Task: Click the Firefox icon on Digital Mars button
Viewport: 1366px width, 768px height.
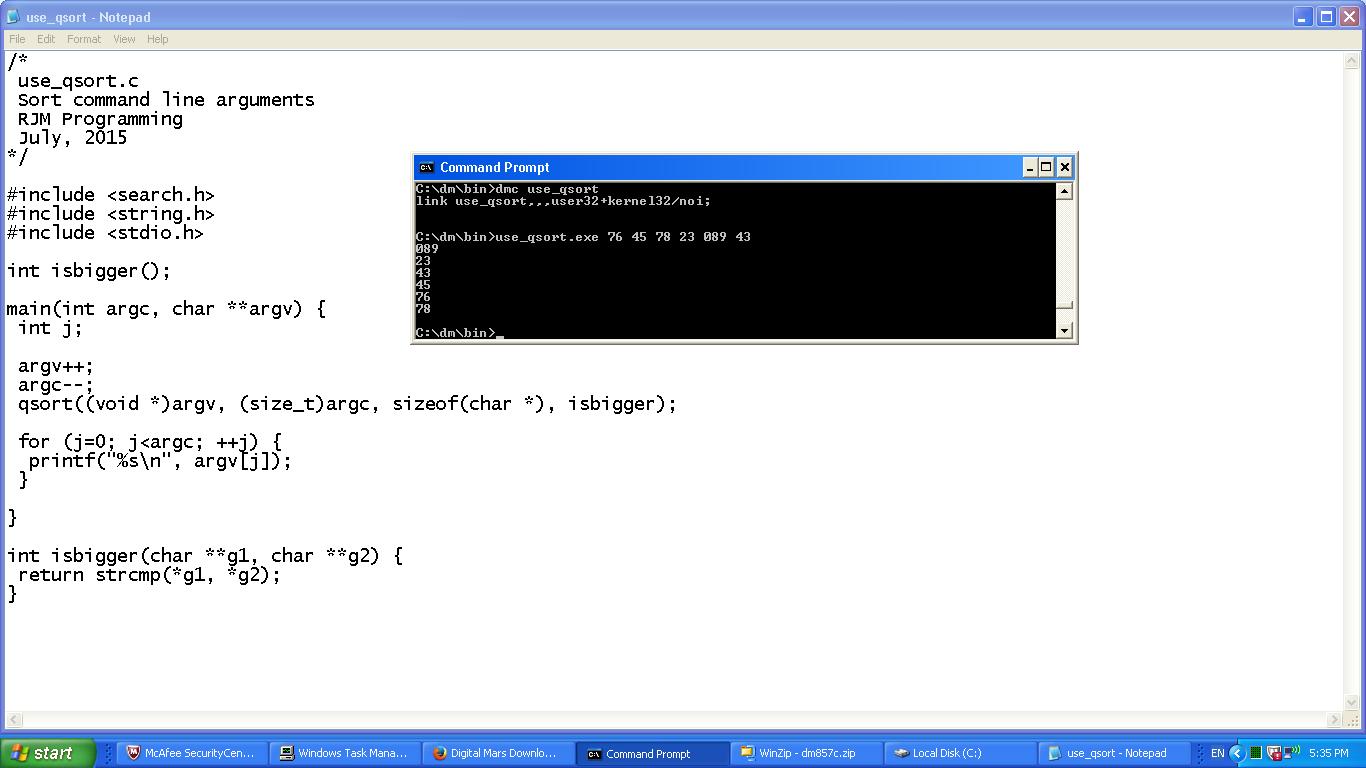Action: 439,753
